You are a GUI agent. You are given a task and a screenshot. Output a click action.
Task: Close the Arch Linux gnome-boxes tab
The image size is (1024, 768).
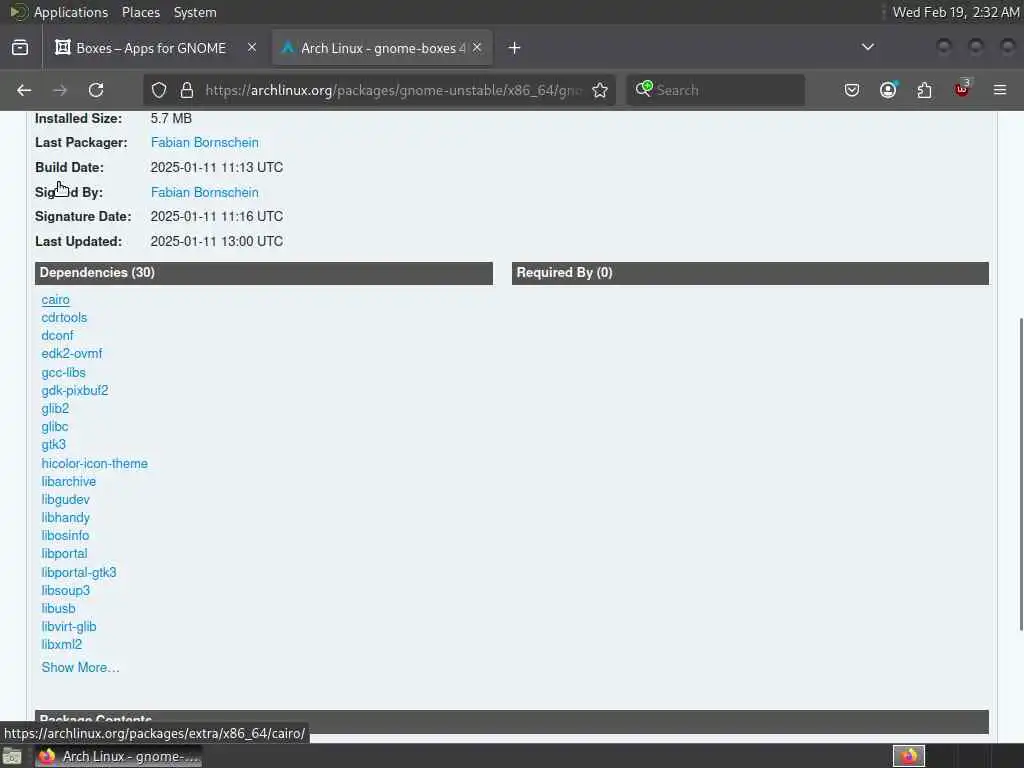click(x=477, y=48)
